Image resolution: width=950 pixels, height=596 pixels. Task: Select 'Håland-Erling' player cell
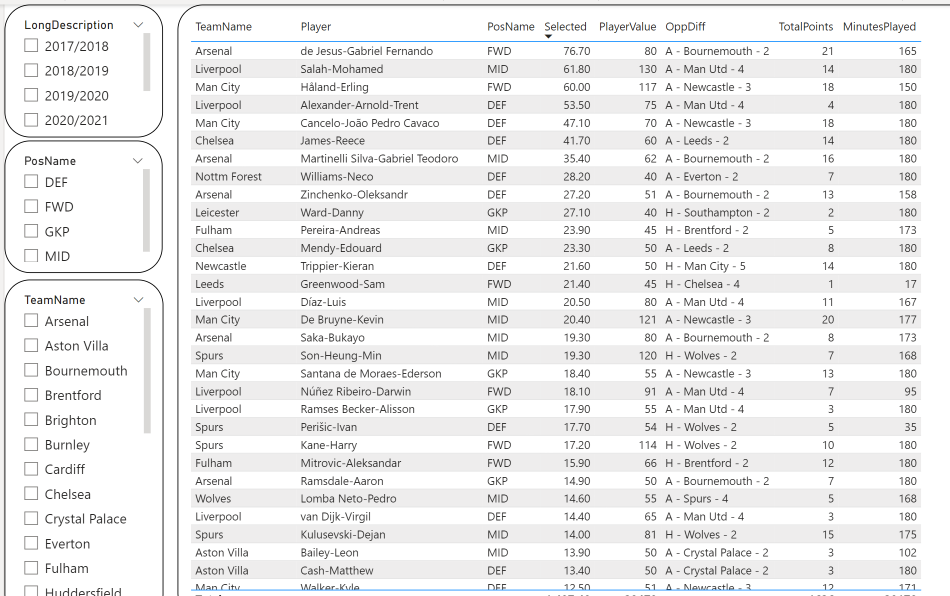[334, 87]
